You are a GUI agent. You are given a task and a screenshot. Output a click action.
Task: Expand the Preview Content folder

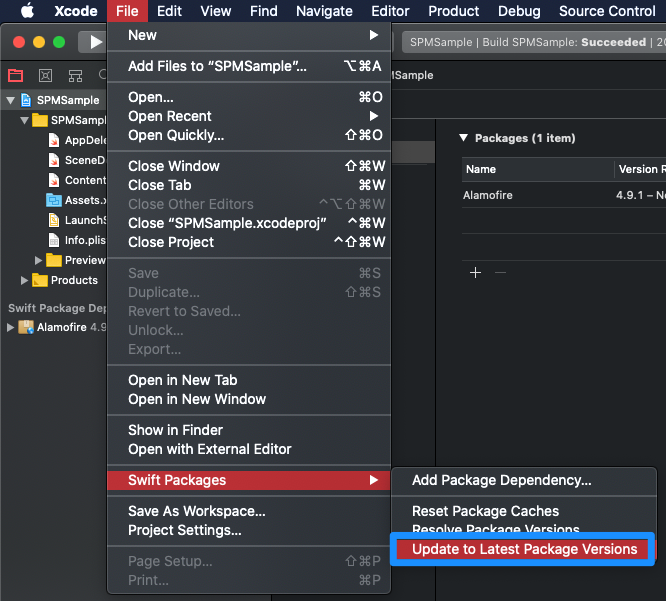click(38, 260)
